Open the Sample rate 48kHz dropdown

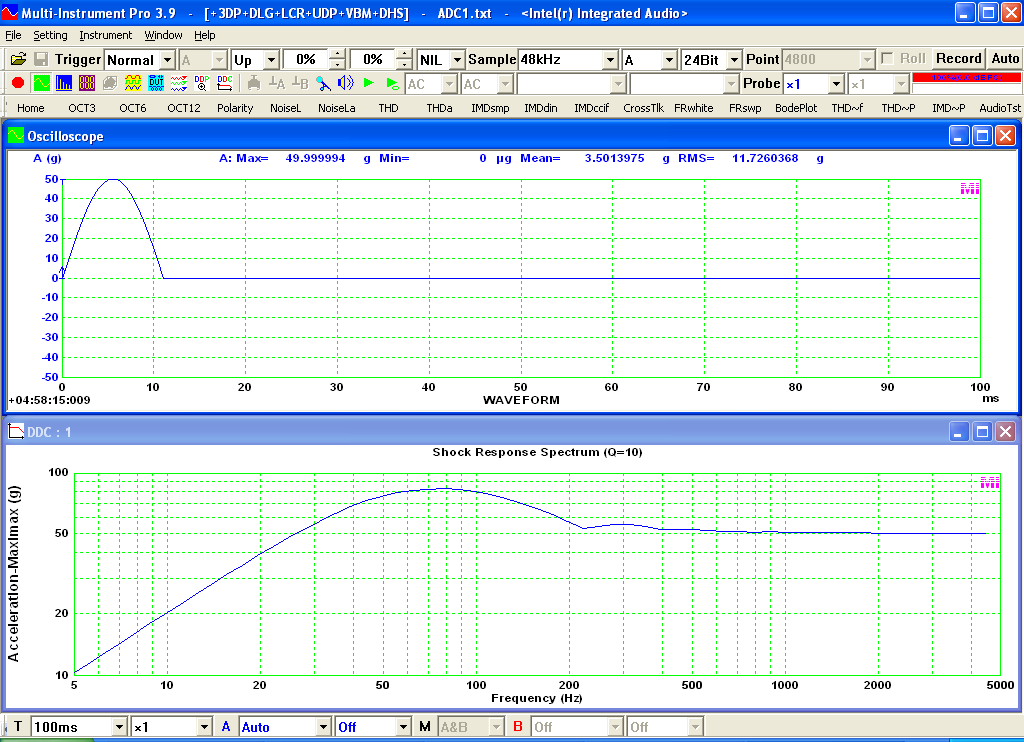coord(609,60)
